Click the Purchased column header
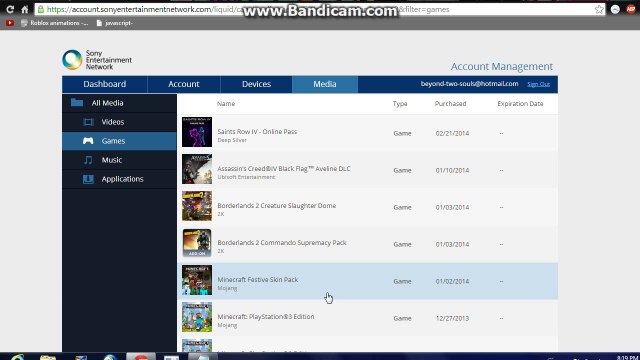640x360 pixels. pyautogui.click(x=450, y=104)
